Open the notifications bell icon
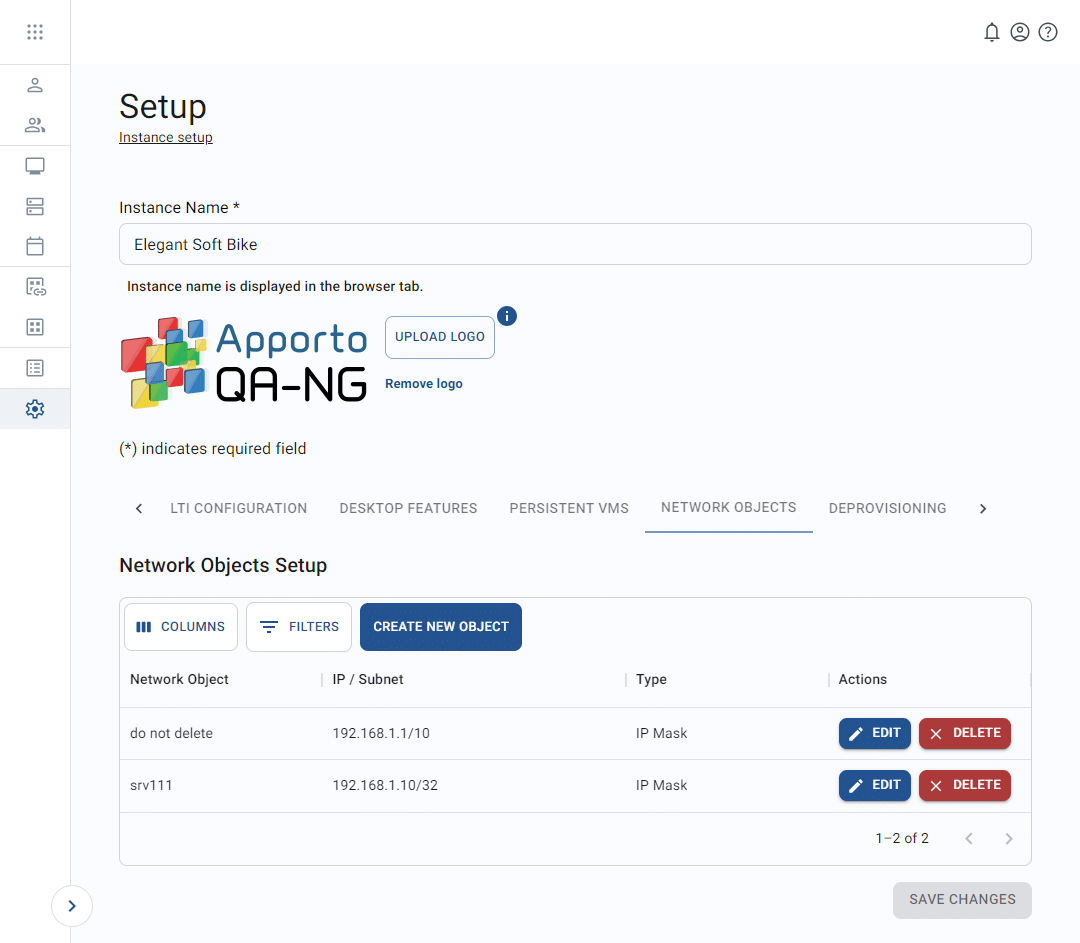This screenshot has width=1080, height=943. click(992, 31)
